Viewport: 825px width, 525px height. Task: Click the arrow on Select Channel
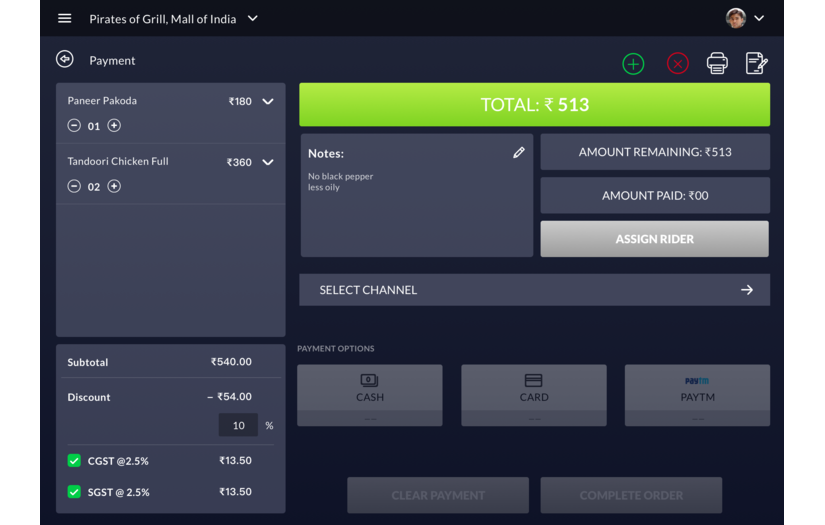tap(747, 290)
